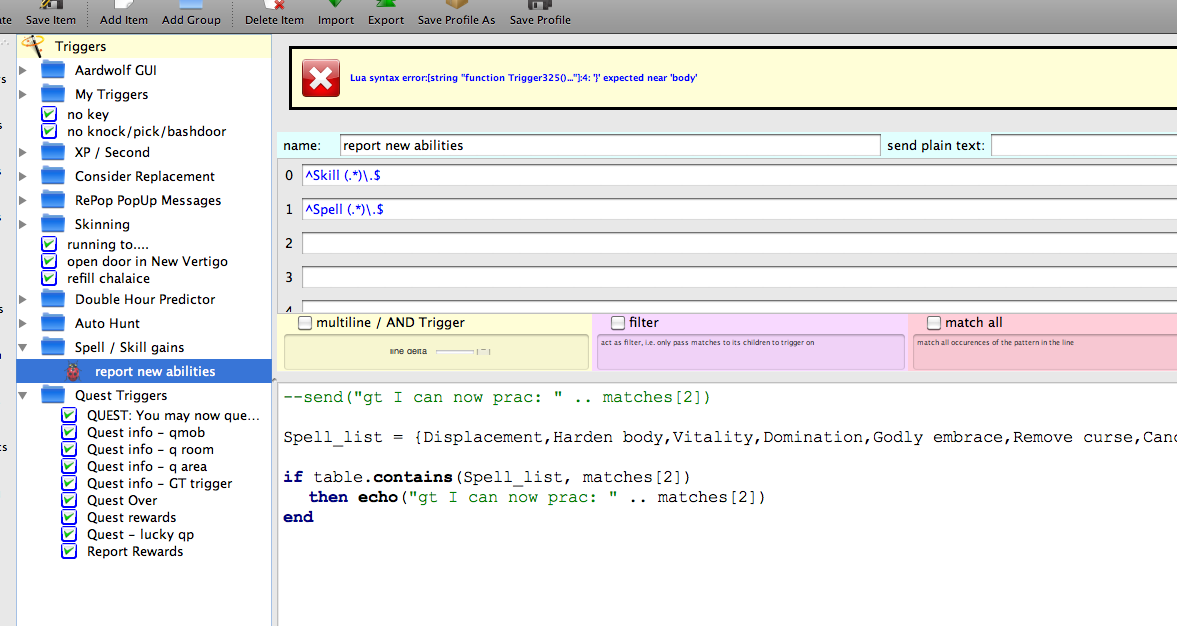1177x626 pixels.
Task: Expand the My Triggers group arrow
Action: (x=23, y=94)
